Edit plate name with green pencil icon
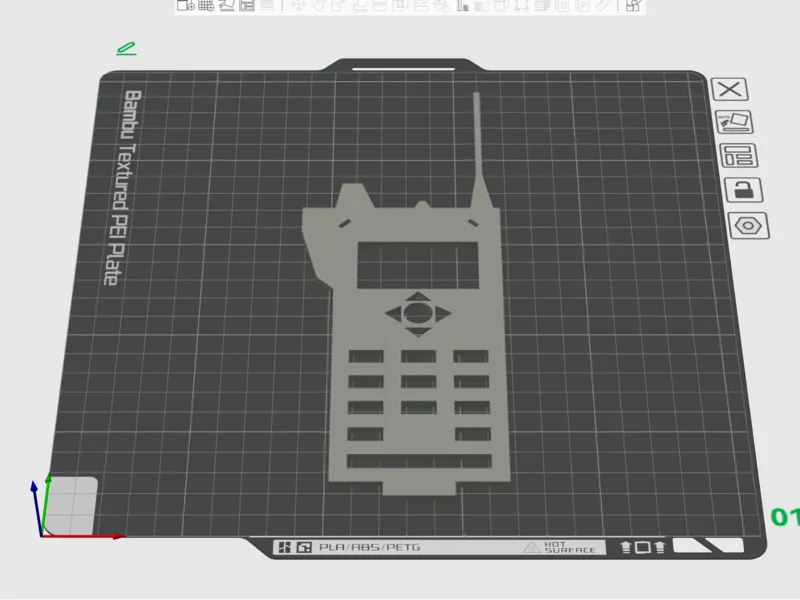Image resolution: width=800 pixels, height=600 pixels. point(127,49)
